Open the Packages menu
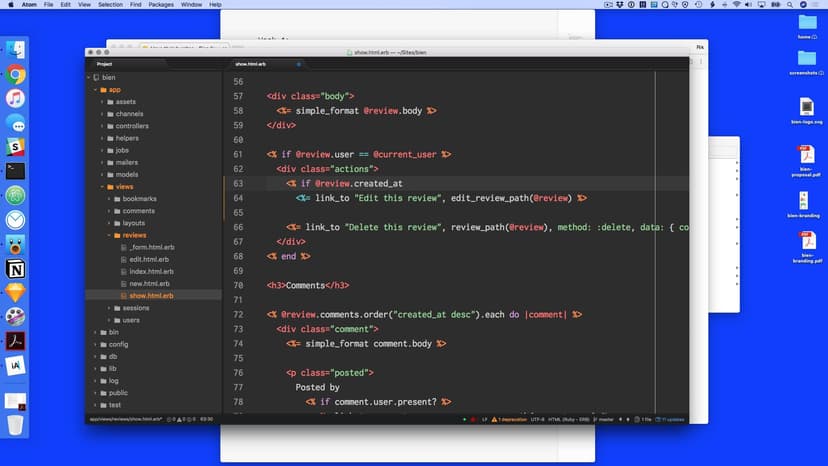The image size is (828, 466). pyautogui.click(x=160, y=5)
